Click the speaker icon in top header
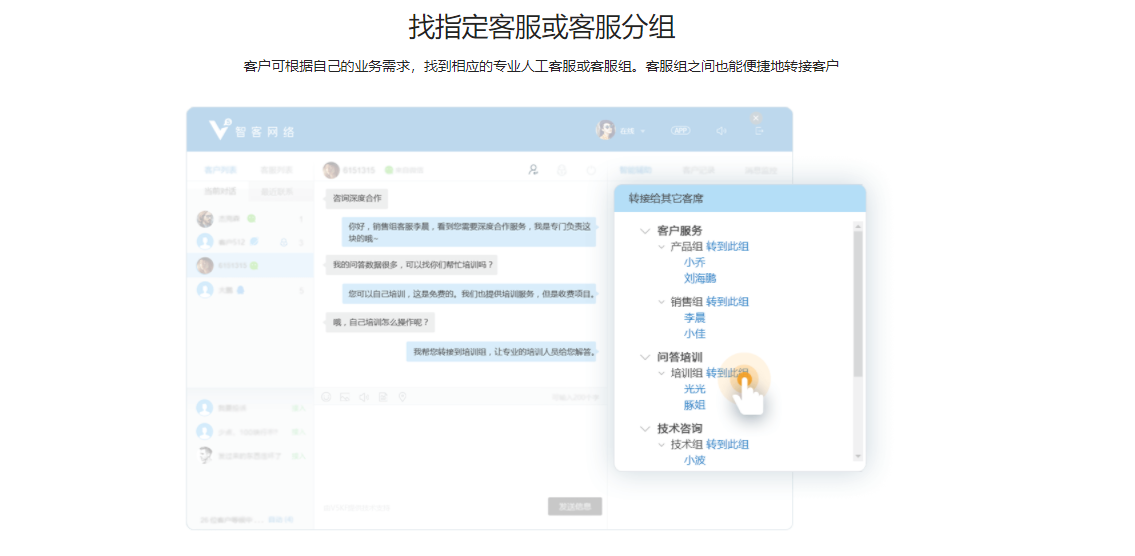The image size is (1135, 556). (722, 131)
